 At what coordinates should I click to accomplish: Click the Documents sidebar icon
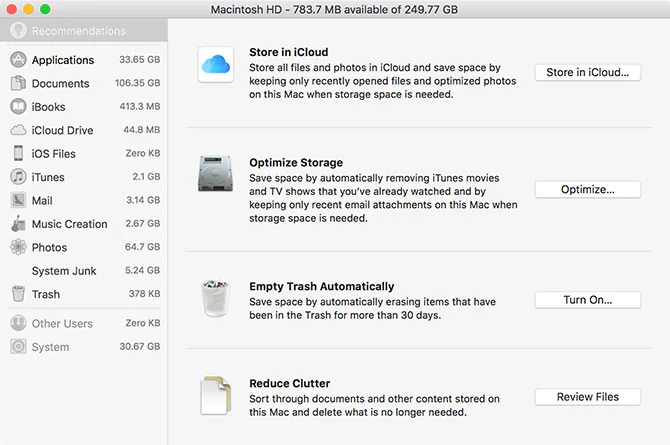[18, 83]
